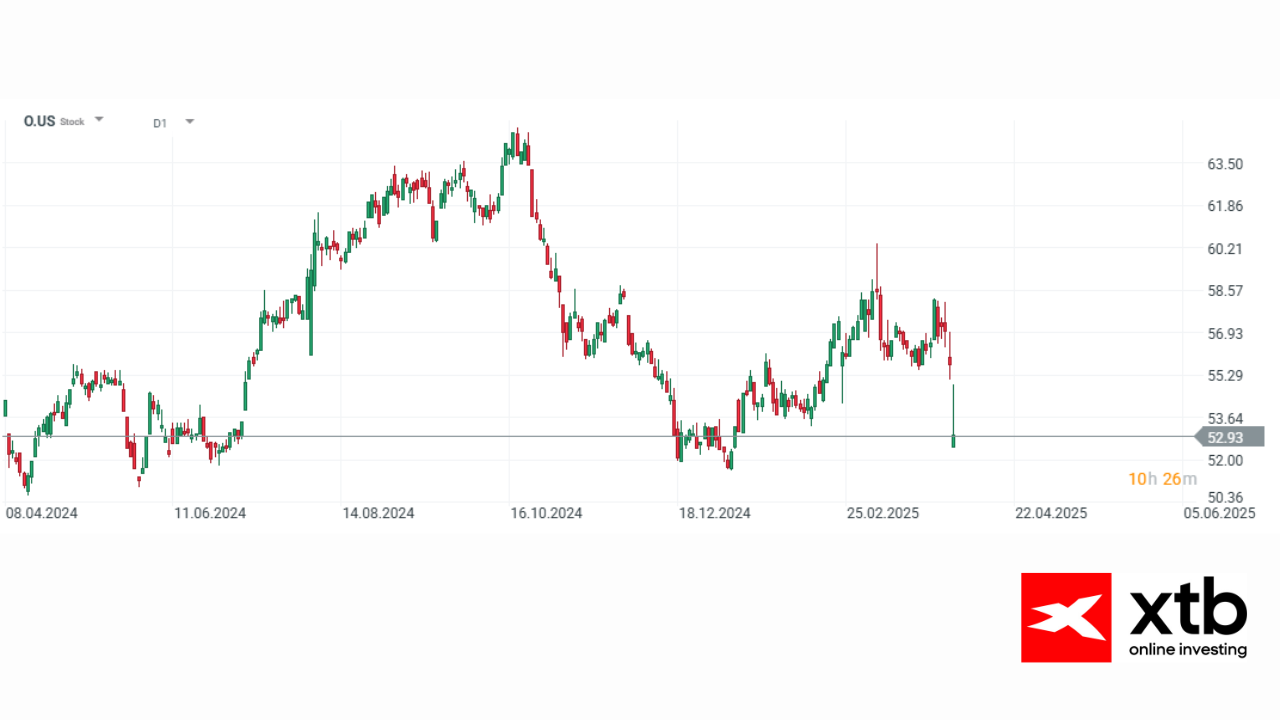Click the 10h 26m candle countdown timer

[1162, 479]
